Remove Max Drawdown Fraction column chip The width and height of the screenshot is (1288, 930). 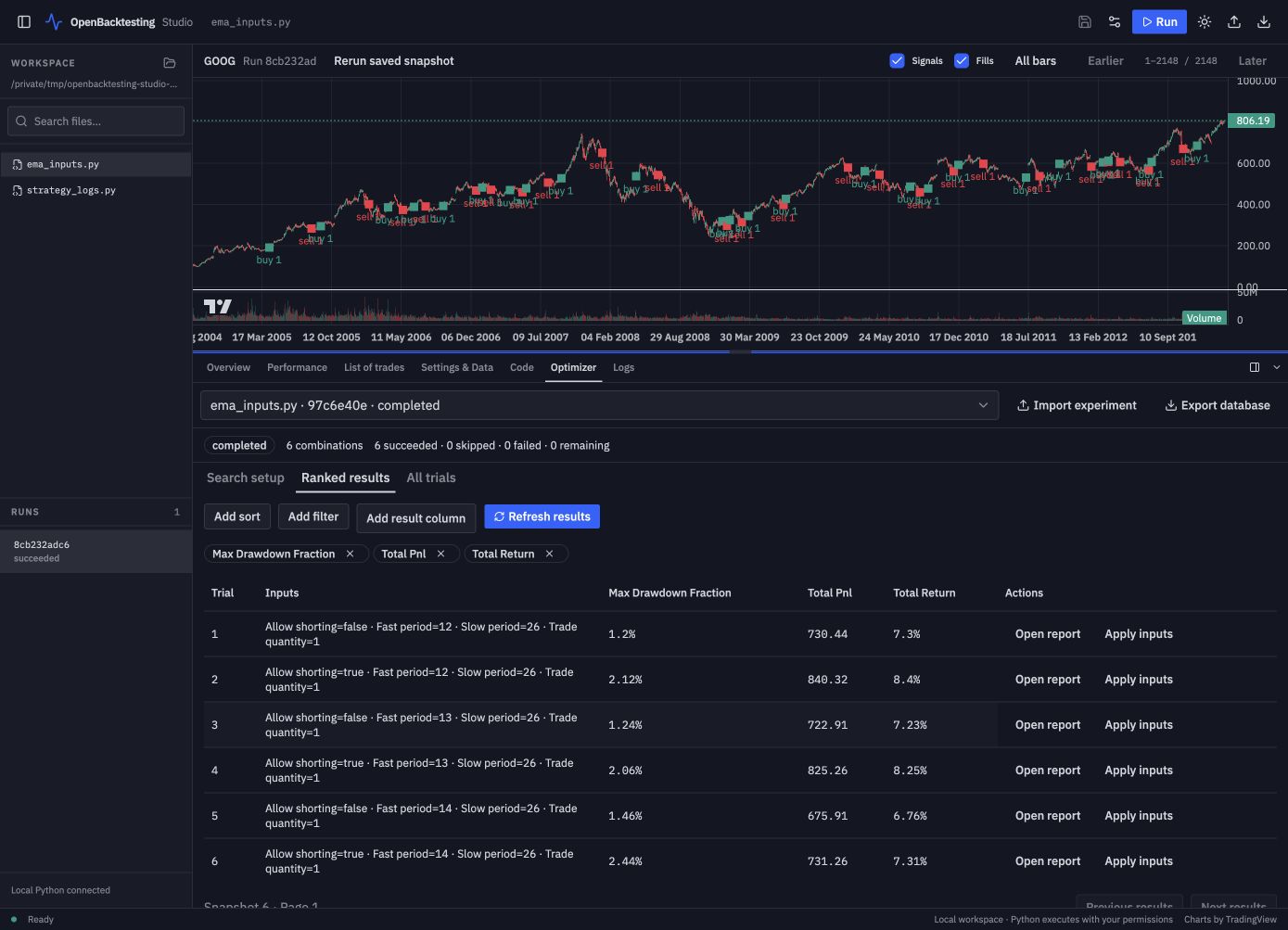(350, 554)
